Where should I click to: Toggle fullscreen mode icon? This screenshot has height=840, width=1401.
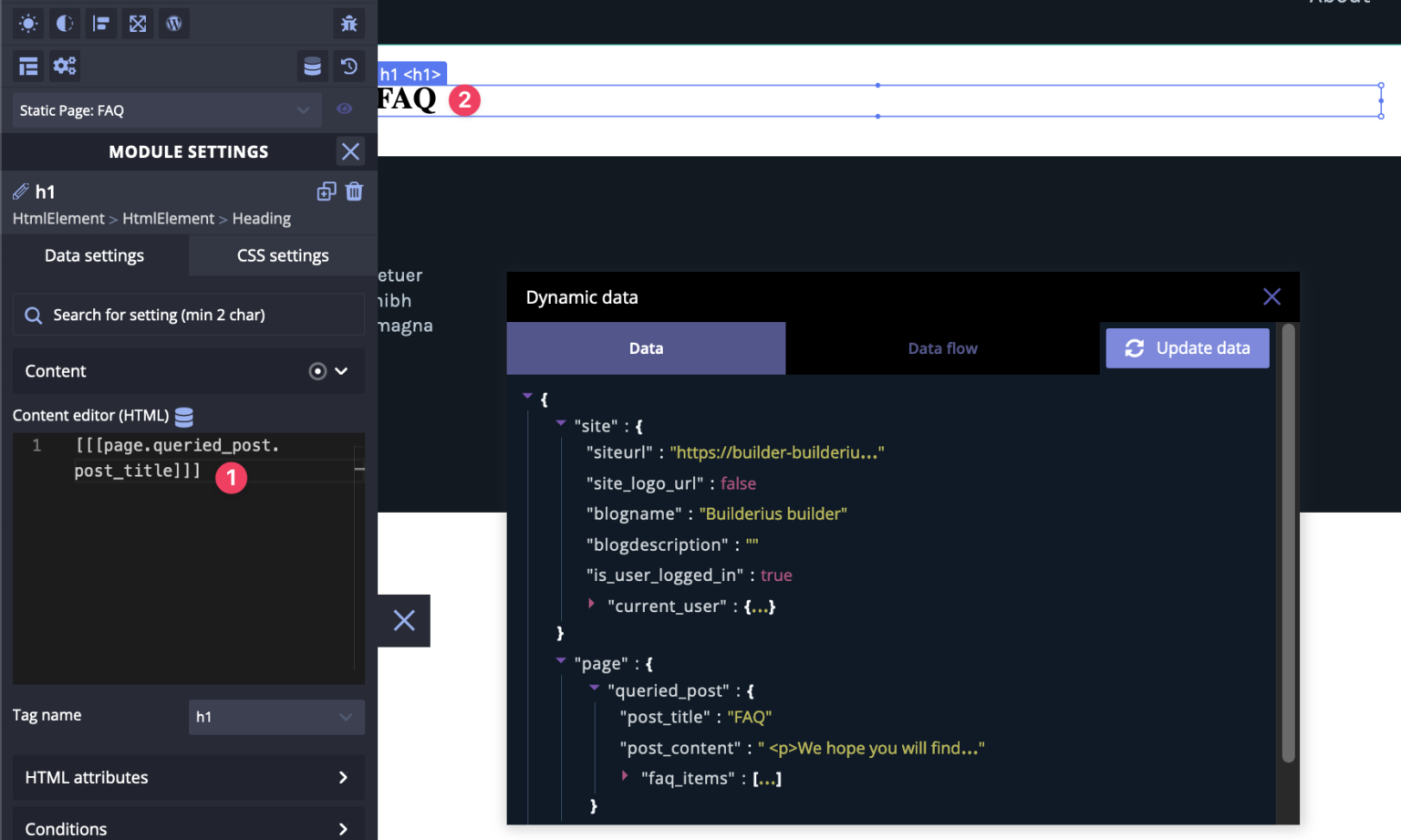click(x=138, y=23)
